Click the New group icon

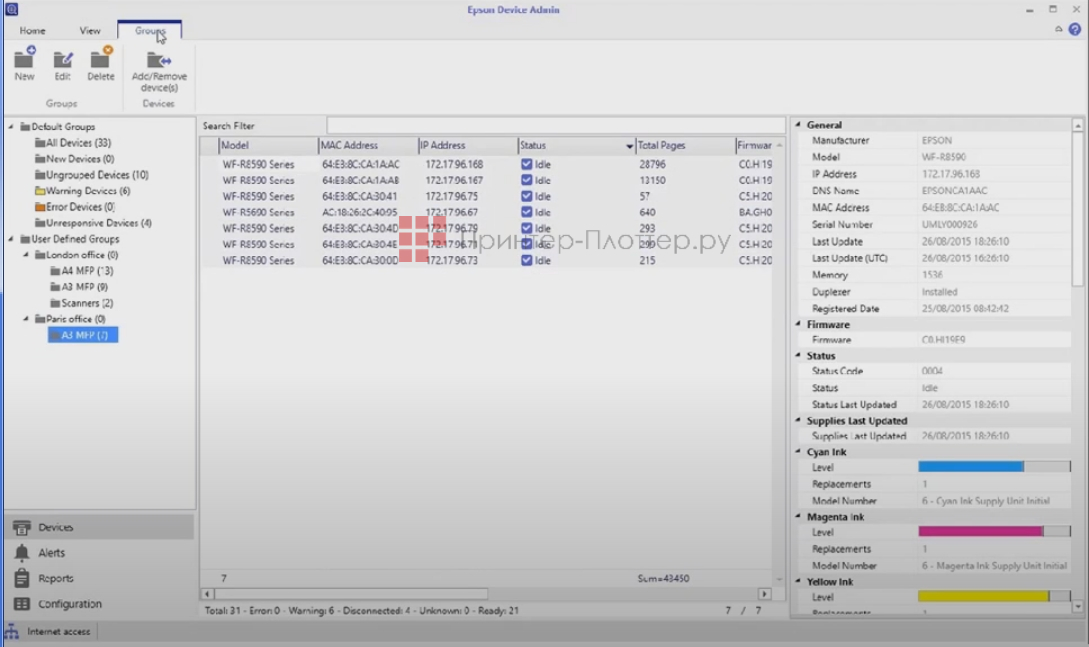[24, 60]
